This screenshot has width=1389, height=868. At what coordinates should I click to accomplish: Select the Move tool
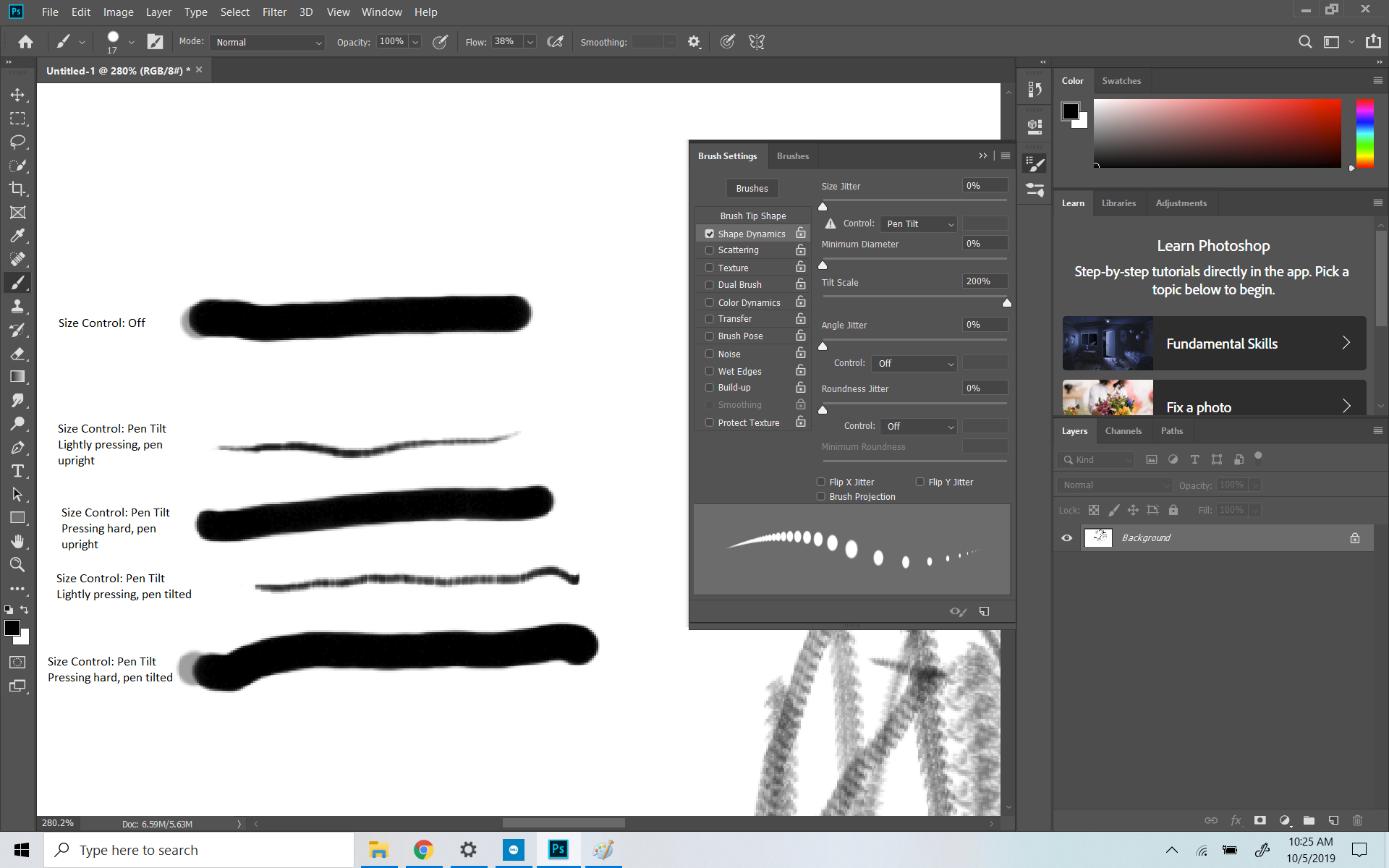point(17,94)
